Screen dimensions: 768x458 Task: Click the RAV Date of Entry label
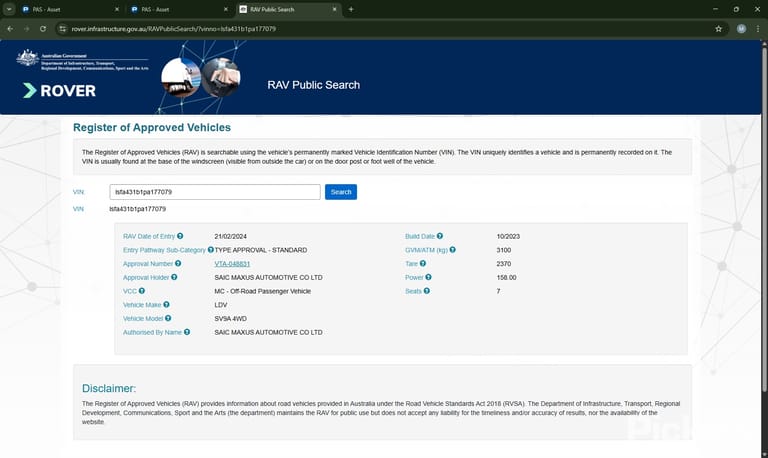tap(149, 236)
